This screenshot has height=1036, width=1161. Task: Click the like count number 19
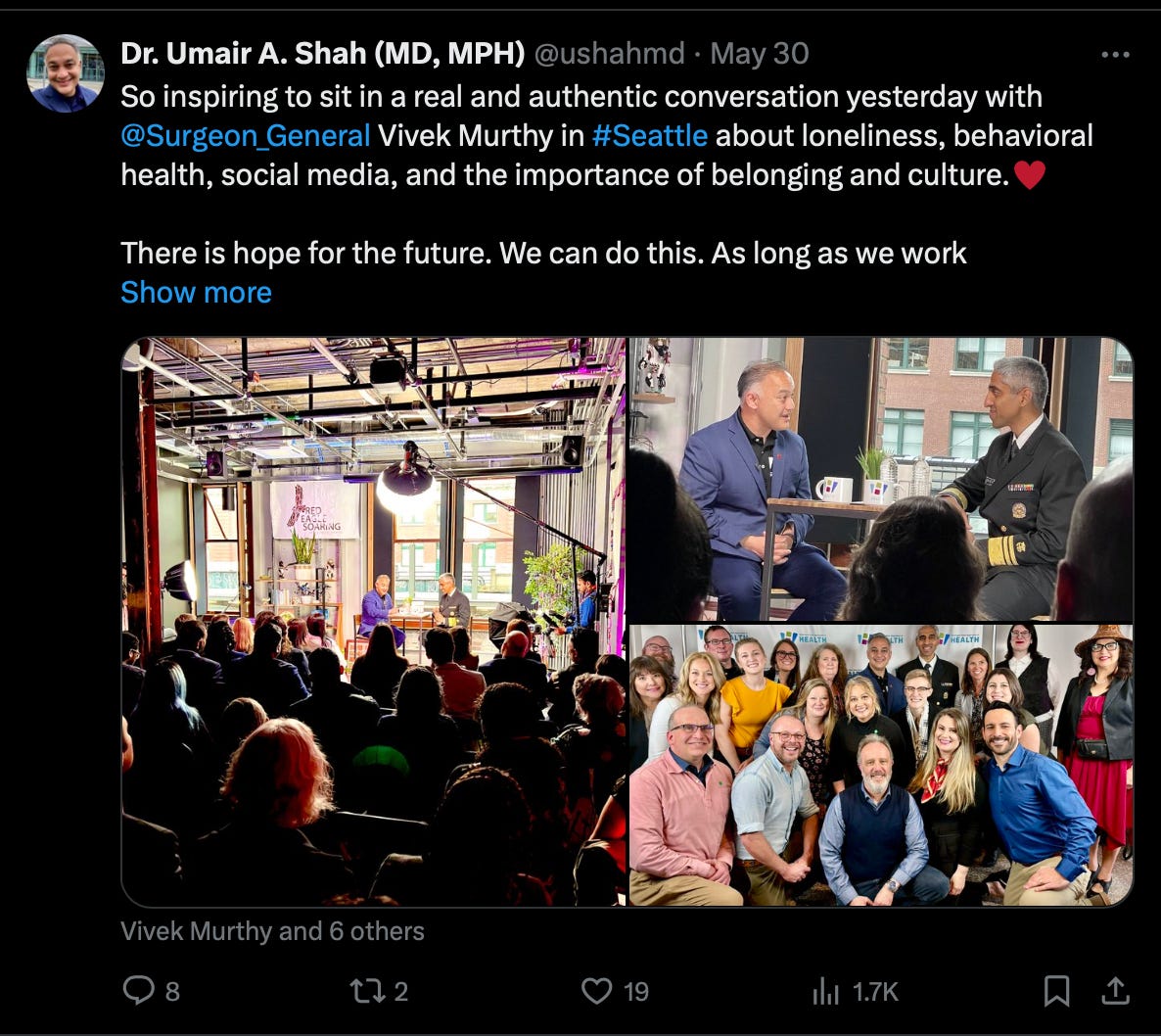pos(636,992)
